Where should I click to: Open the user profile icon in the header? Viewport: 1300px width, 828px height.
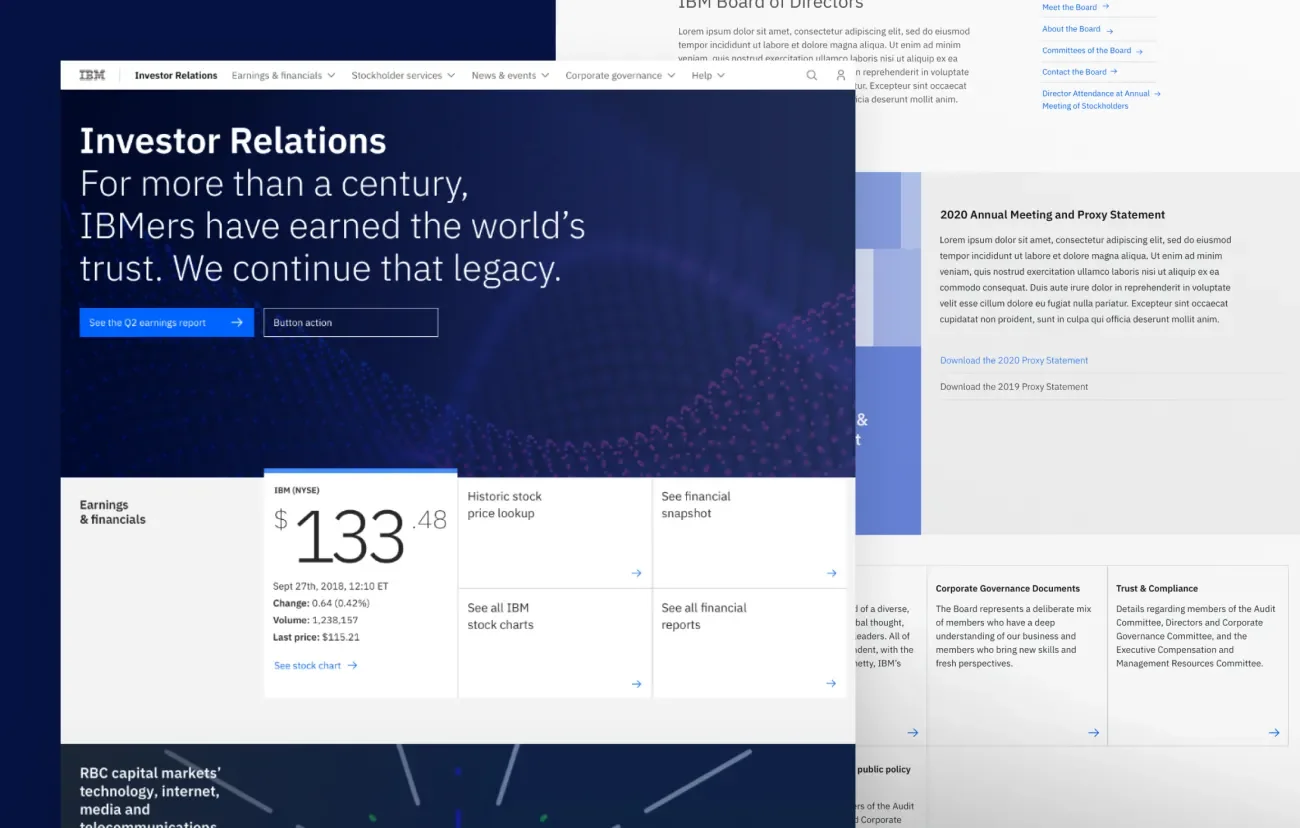point(841,75)
